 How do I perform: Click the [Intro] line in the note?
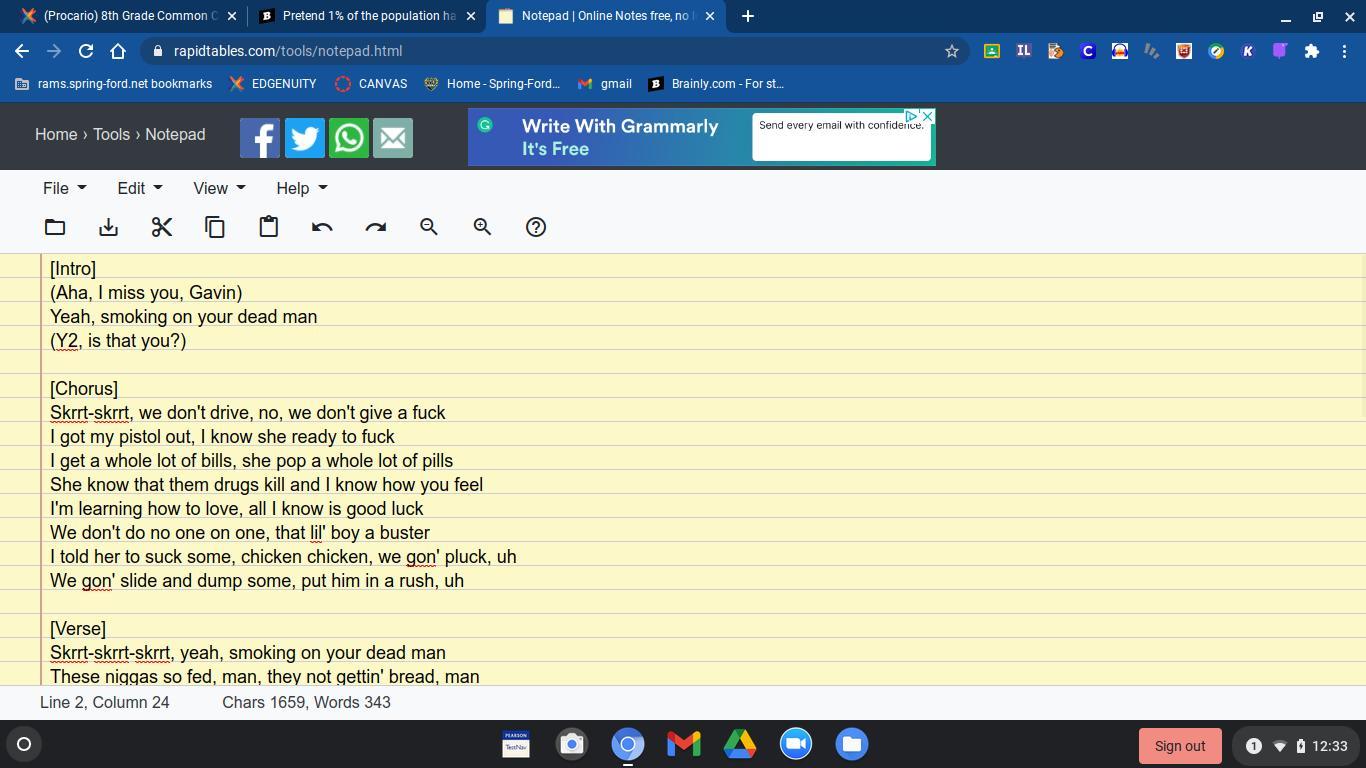tap(73, 269)
